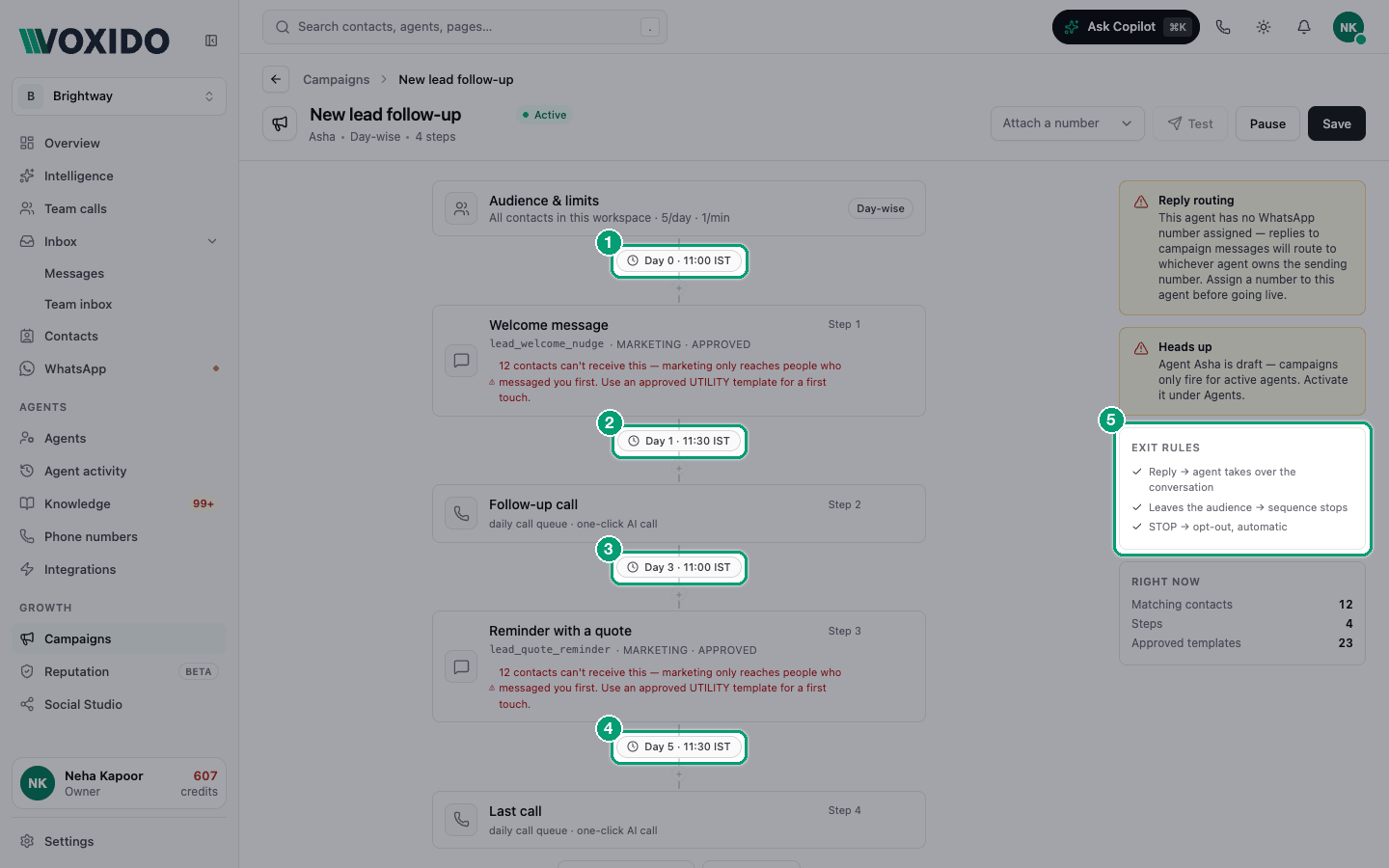This screenshot has height=868, width=1389.
Task: Edit the Day 3 · 11:00 IST schedule chip
Action: click(679, 567)
